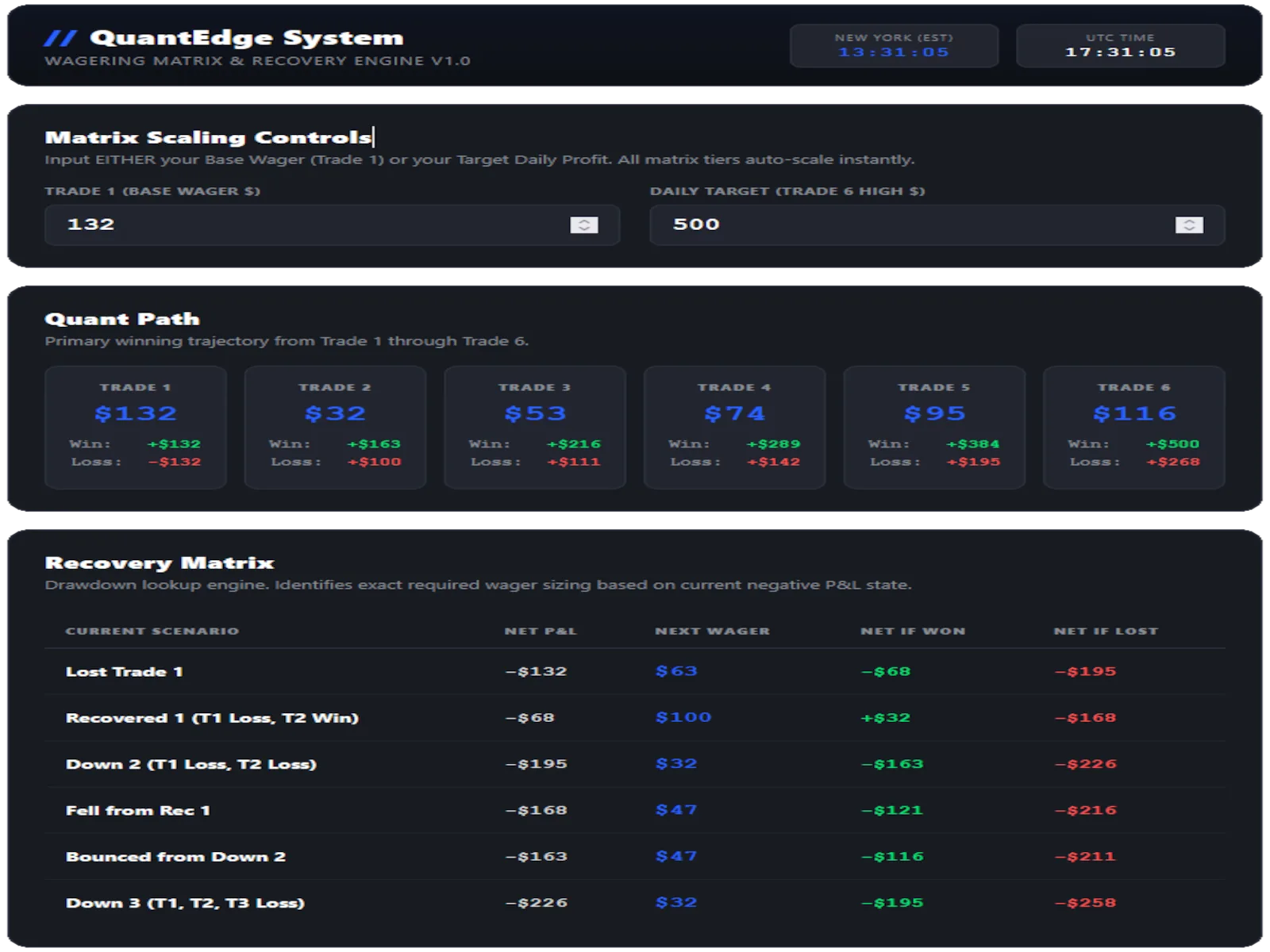Click the UTC Time clock box
This screenshot has height=952, width=1270.
(x=1120, y=46)
